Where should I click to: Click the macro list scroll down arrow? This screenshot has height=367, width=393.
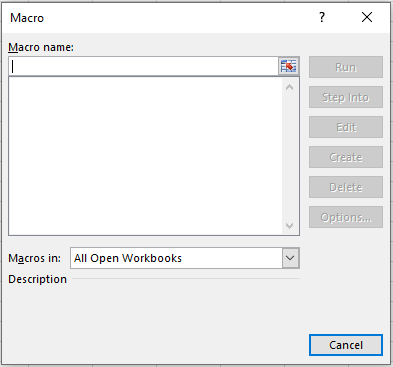tap(290, 226)
